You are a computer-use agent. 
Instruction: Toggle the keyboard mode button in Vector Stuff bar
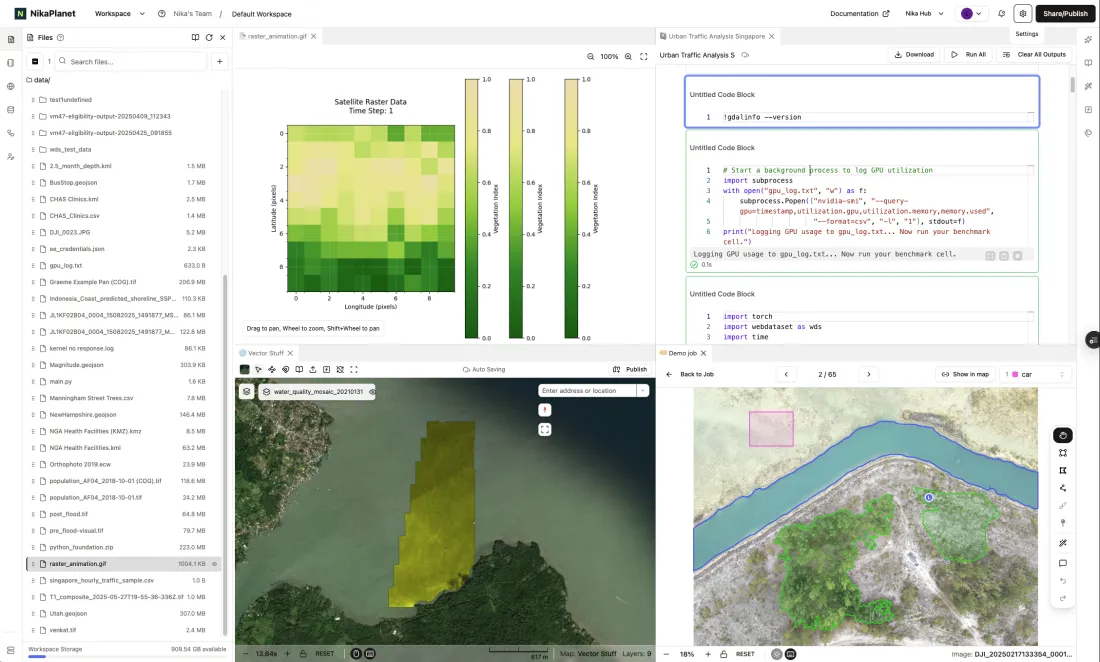(x=370, y=654)
